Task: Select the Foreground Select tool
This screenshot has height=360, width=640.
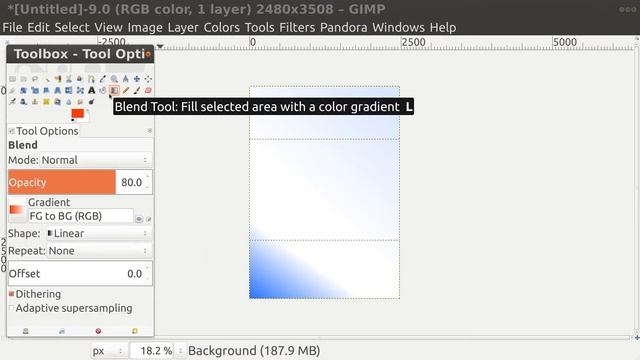Action: [80, 79]
